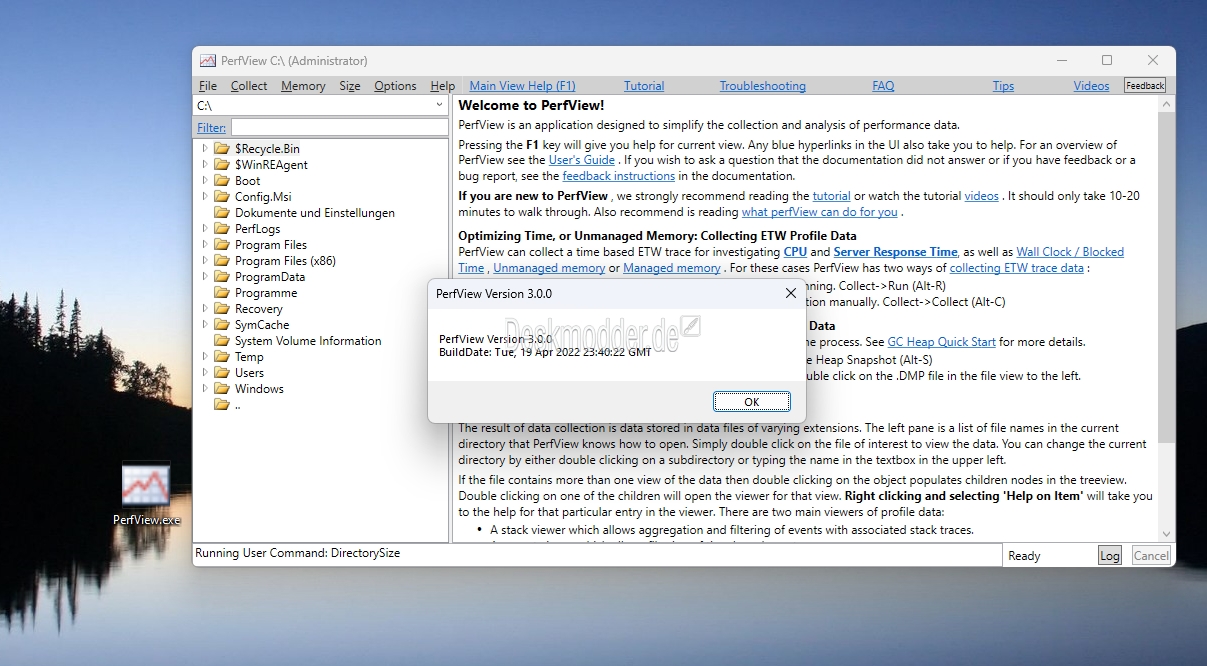This screenshot has height=666, width=1207.
Task: Click the Config.Msi folder icon
Action: [x=222, y=197]
